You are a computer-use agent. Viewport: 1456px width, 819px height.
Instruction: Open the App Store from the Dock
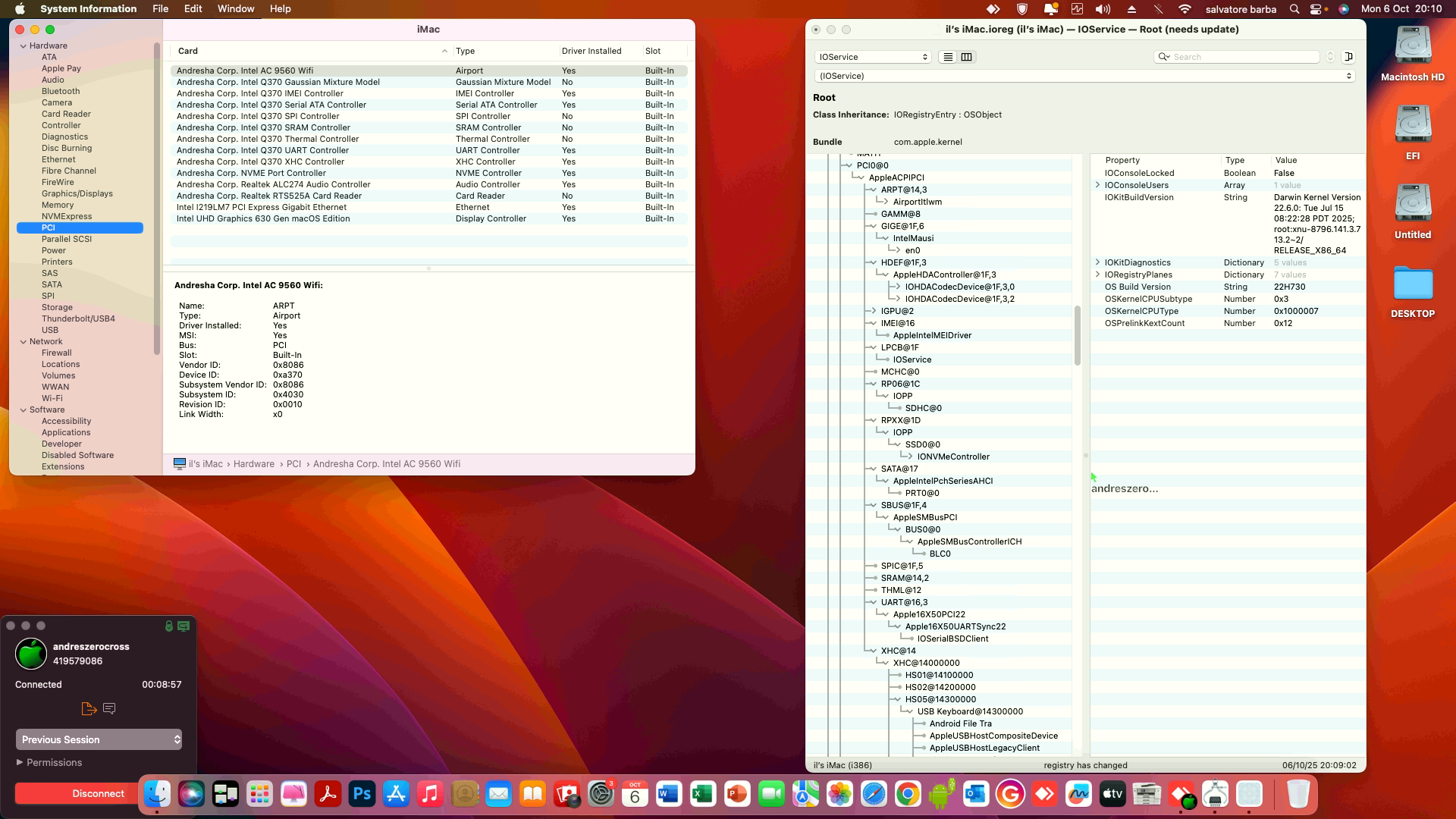(x=396, y=794)
